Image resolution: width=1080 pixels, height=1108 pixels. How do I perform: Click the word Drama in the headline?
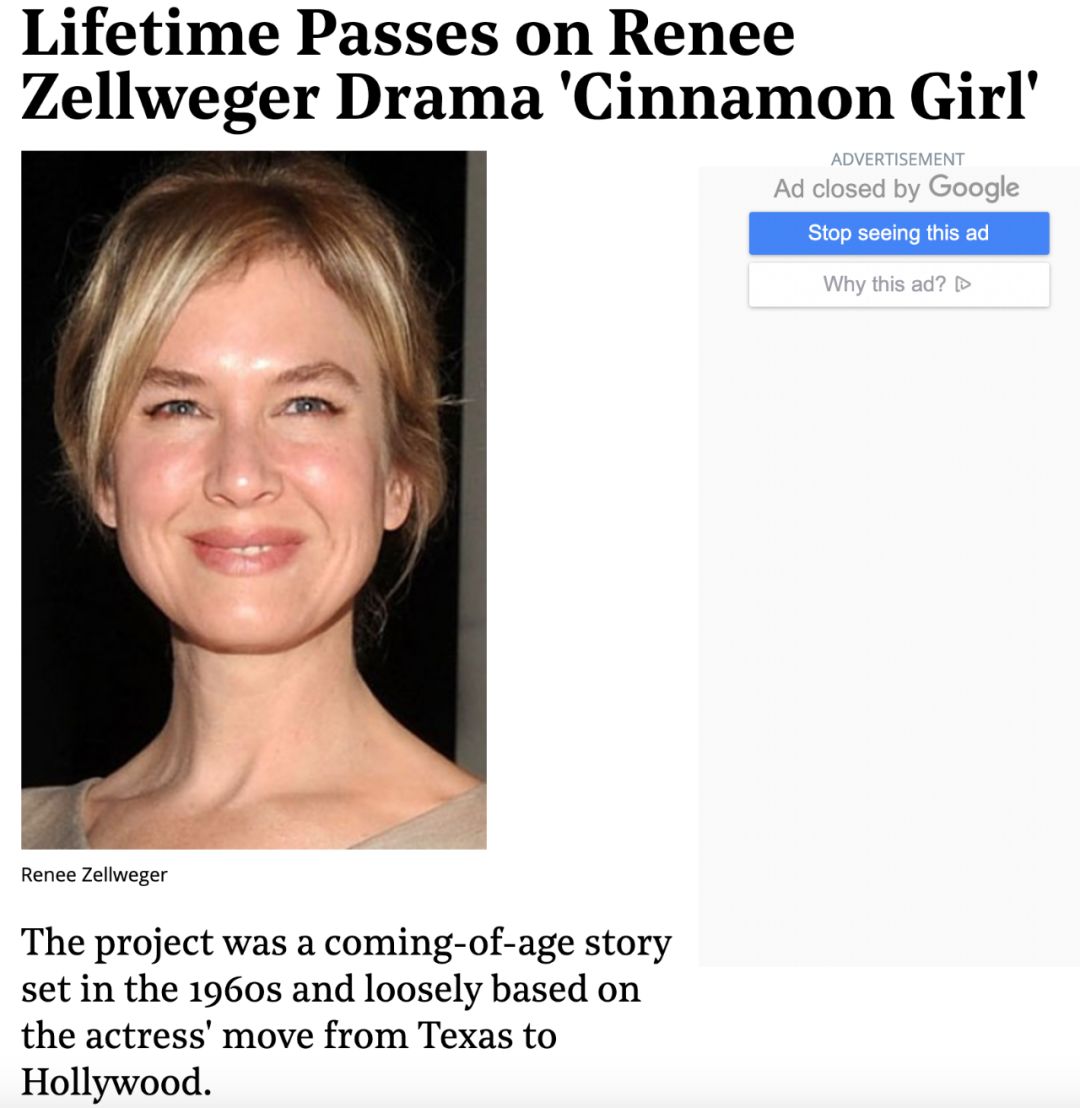[x=432, y=100]
